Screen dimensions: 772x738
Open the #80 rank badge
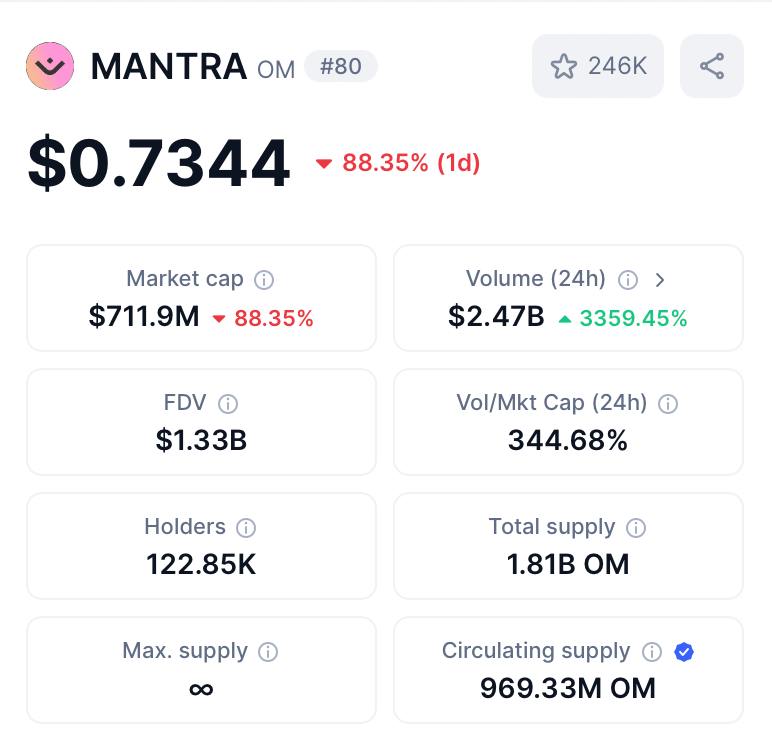coord(341,66)
